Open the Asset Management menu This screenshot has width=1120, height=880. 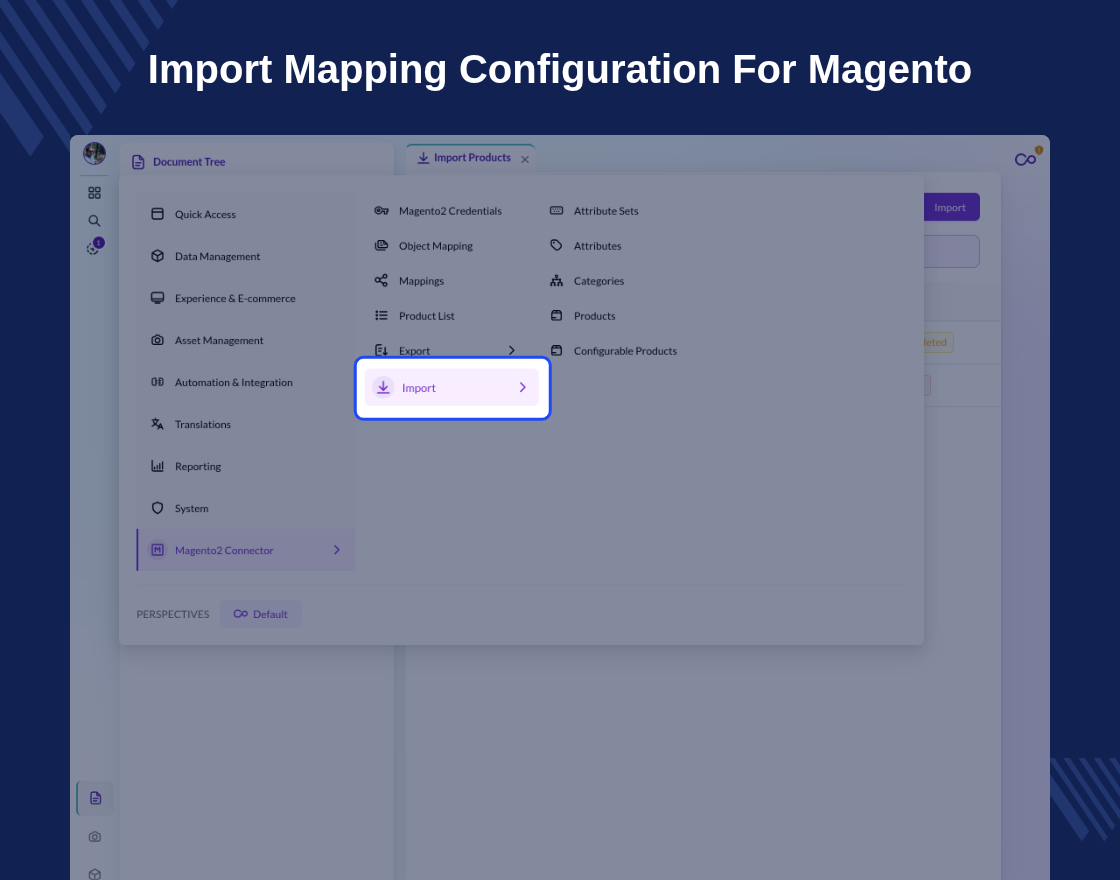pyautogui.click(x=246, y=340)
